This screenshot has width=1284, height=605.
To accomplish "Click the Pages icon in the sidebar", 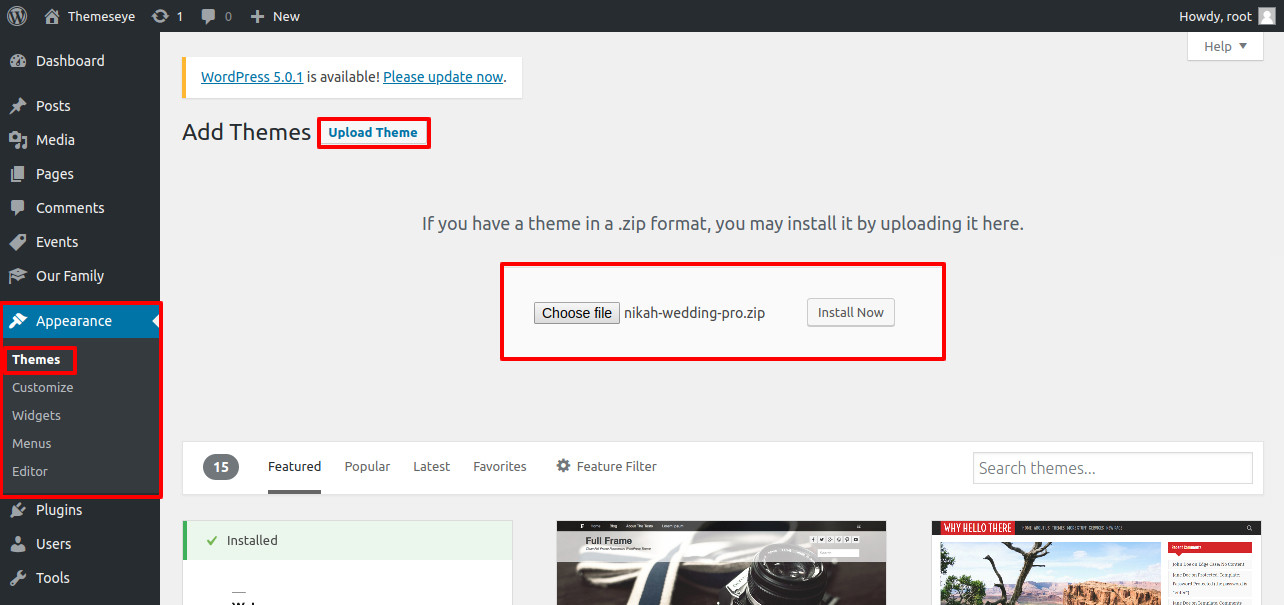I will pos(18,174).
